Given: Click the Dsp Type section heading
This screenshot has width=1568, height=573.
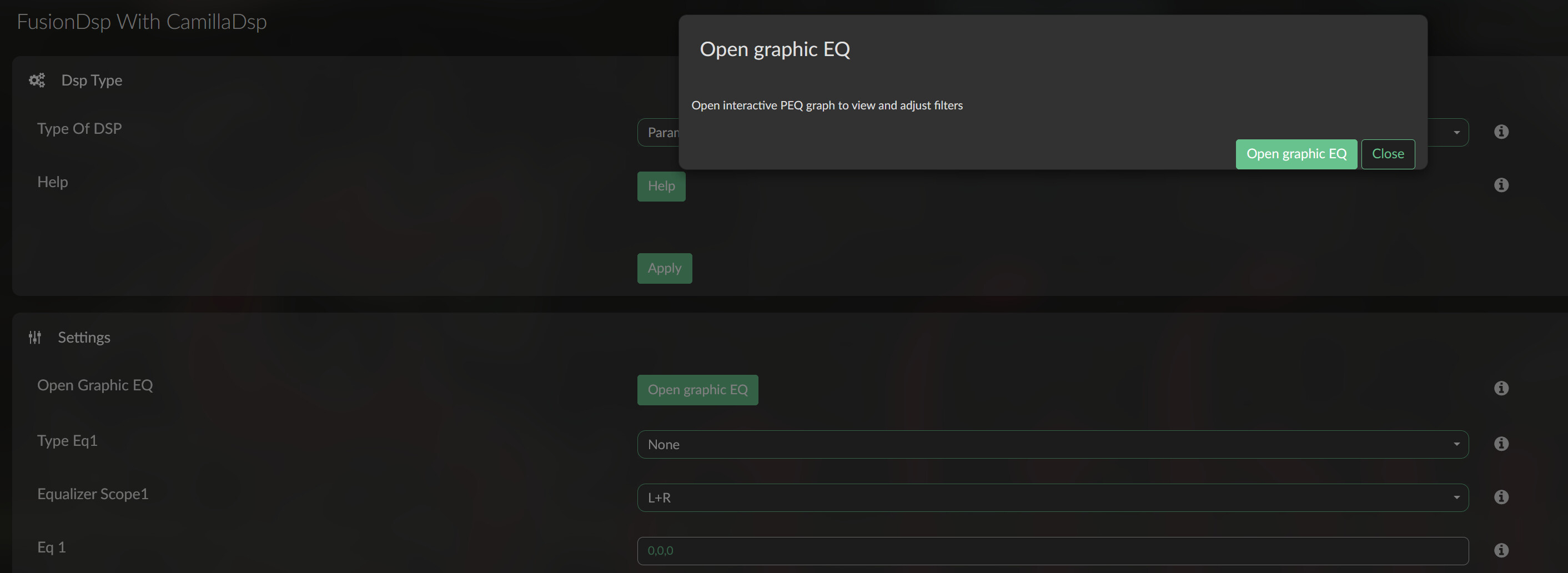Looking at the screenshot, I should (x=92, y=81).
